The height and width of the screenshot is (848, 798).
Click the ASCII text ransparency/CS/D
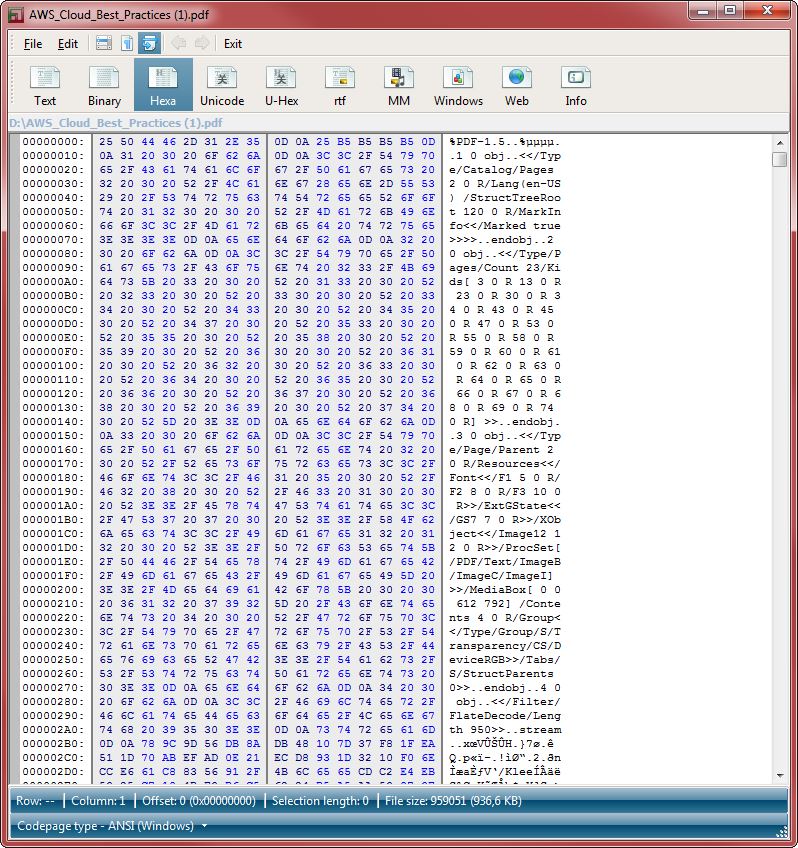coord(505,646)
